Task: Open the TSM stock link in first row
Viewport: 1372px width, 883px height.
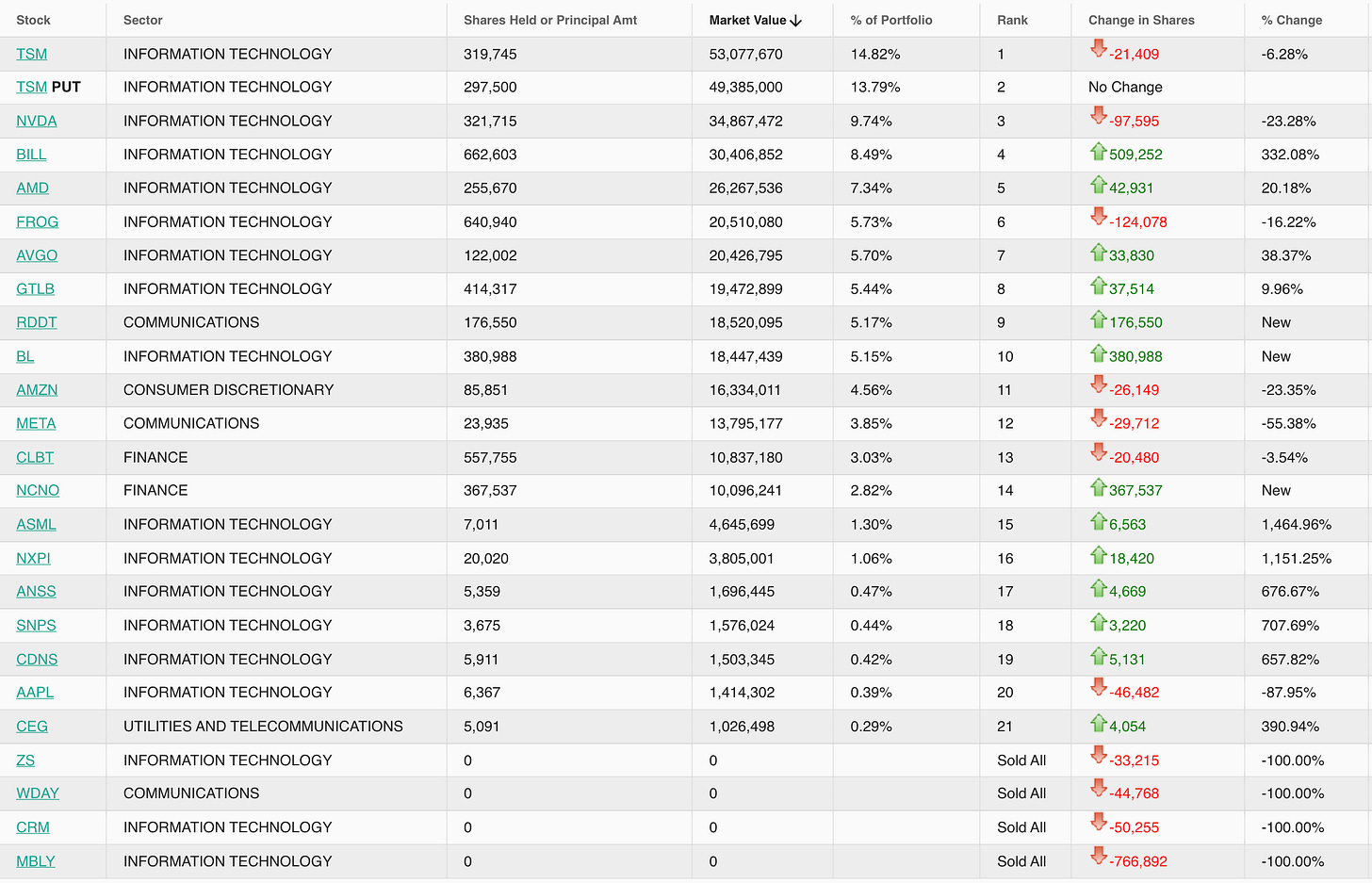Action: [x=31, y=54]
